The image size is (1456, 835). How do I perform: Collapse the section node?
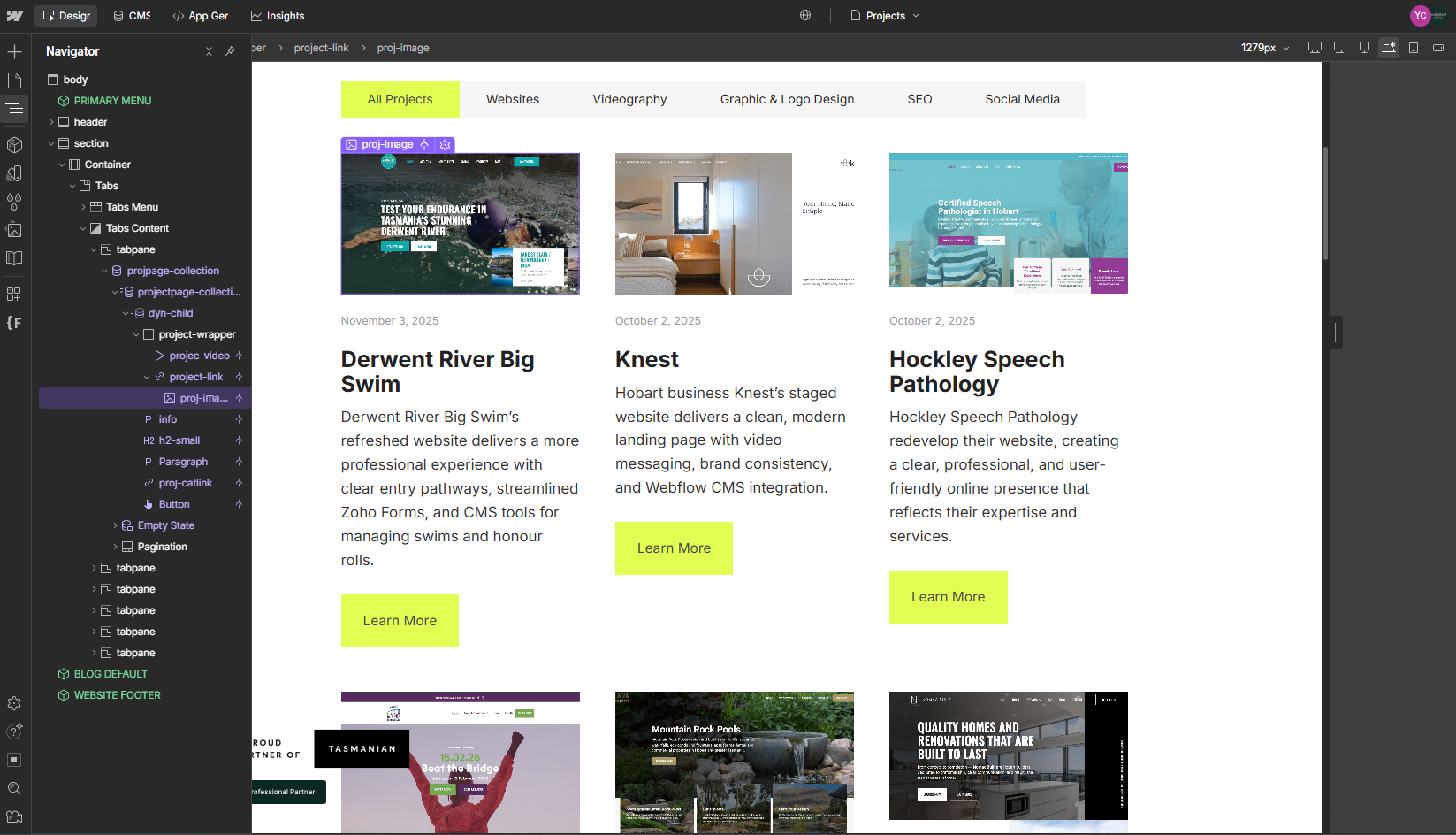(51, 143)
